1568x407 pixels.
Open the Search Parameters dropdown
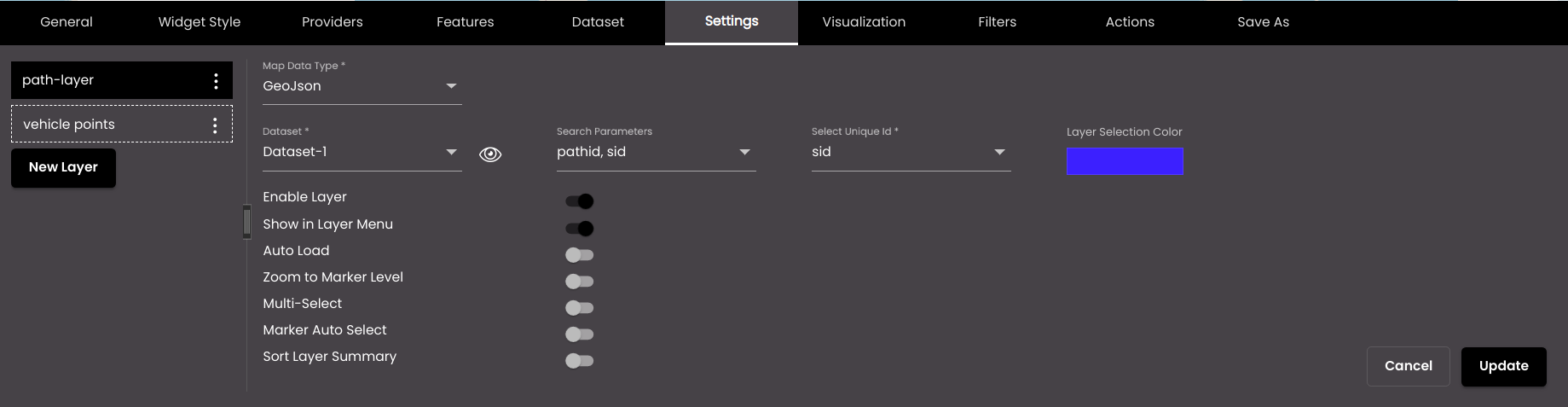click(x=657, y=152)
